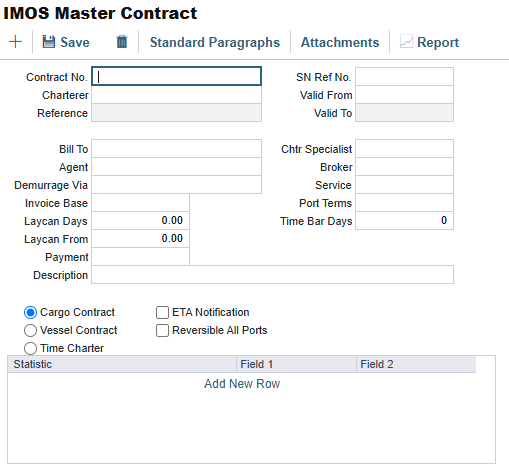Click the Port Terms field
Viewport: 509px width, 470px height.
point(404,203)
